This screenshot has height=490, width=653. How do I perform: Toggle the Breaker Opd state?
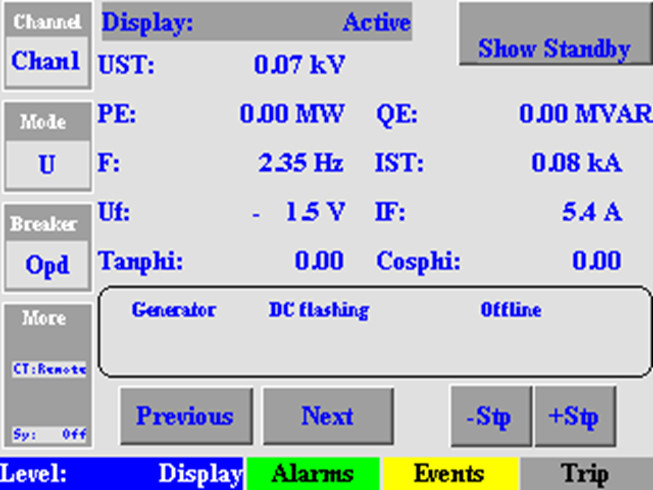(46, 266)
